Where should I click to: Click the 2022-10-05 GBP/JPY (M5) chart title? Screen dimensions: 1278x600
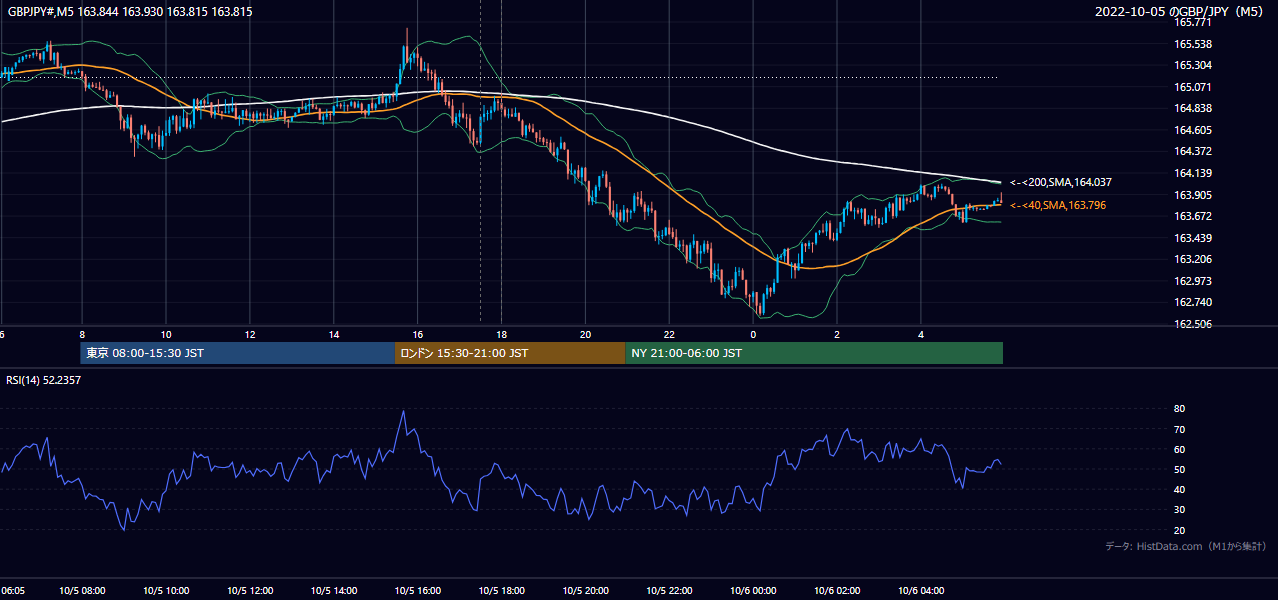(x=1180, y=12)
